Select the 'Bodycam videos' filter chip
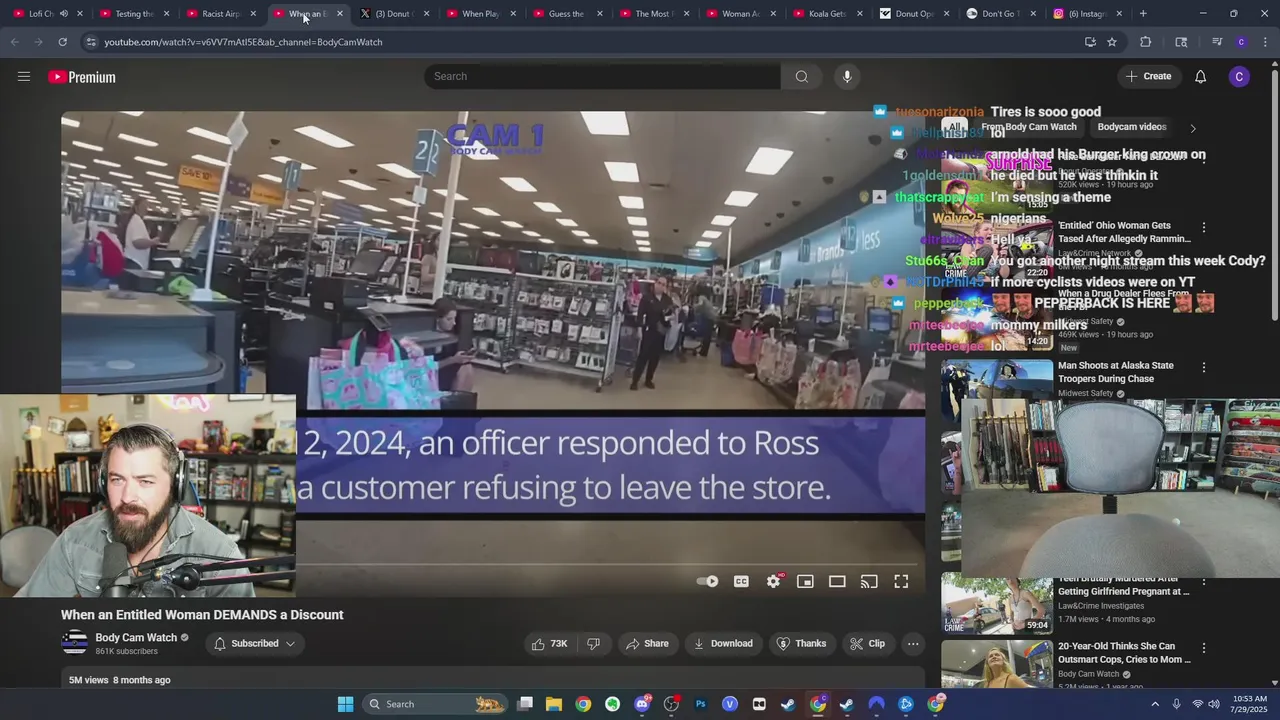Image resolution: width=1280 pixels, height=720 pixels. [1131, 127]
